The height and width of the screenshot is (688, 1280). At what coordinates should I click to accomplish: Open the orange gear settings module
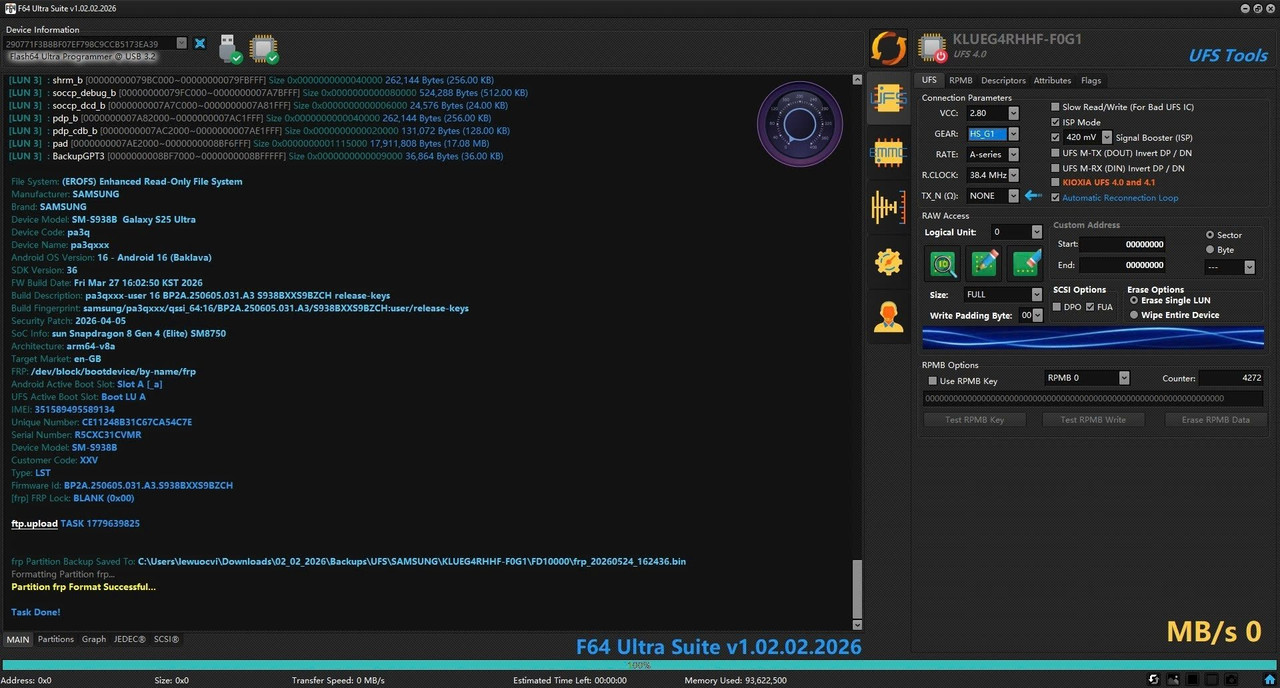888,262
